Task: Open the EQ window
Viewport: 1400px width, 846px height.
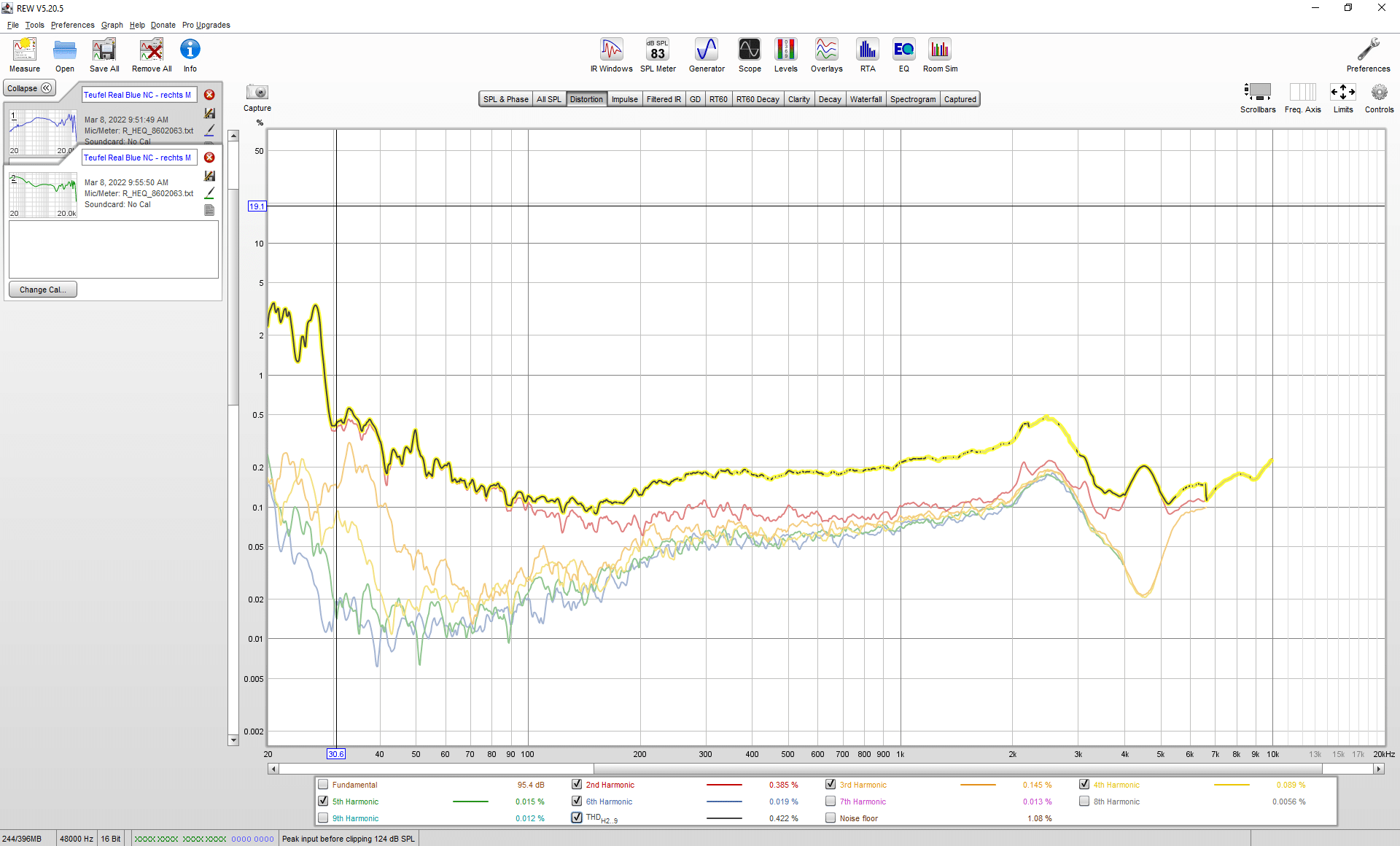Action: coord(904,55)
